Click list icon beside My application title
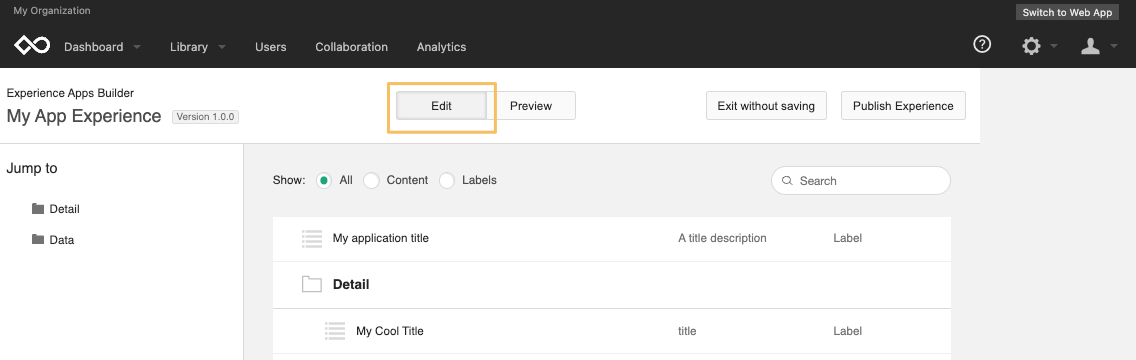This screenshot has height=360, width=1136. tap(312, 238)
